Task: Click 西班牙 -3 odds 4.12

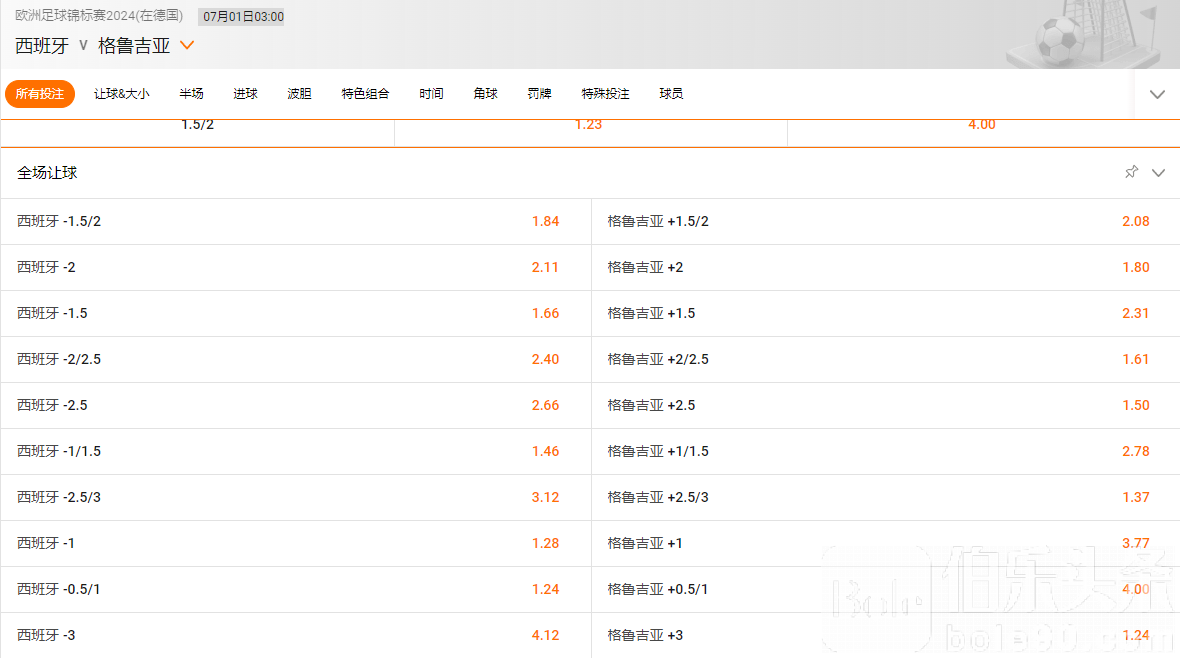Action: coord(545,635)
